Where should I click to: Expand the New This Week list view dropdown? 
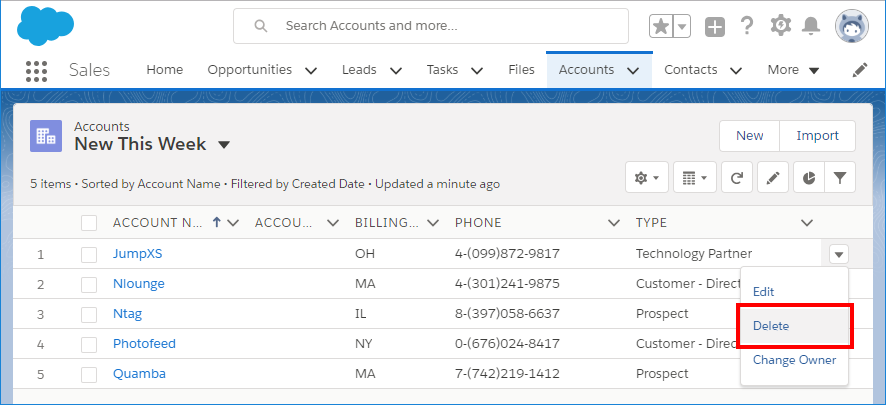point(224,145)
